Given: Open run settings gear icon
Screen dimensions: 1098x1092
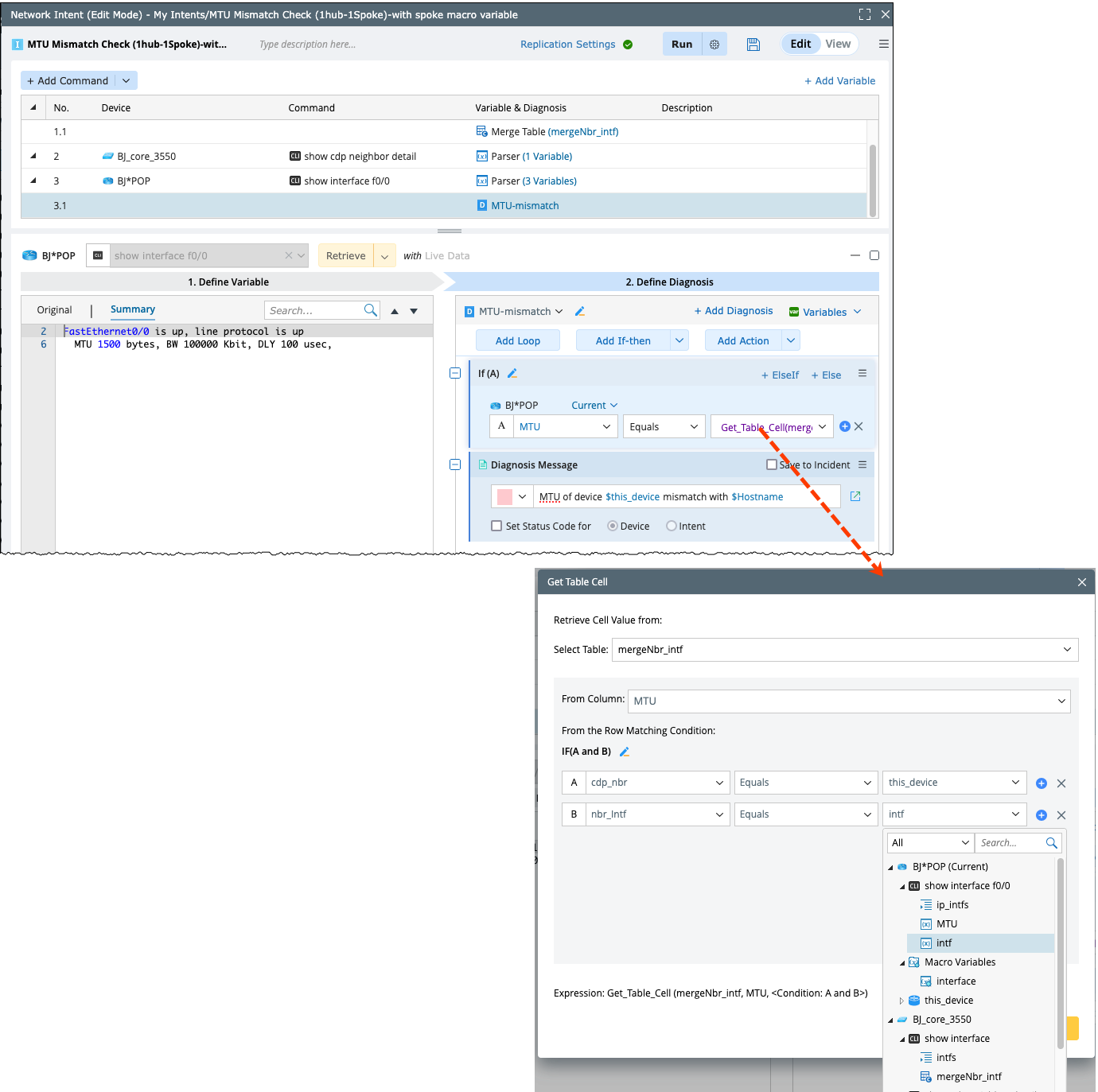Looking at the screenshot, I should point(714,45).
